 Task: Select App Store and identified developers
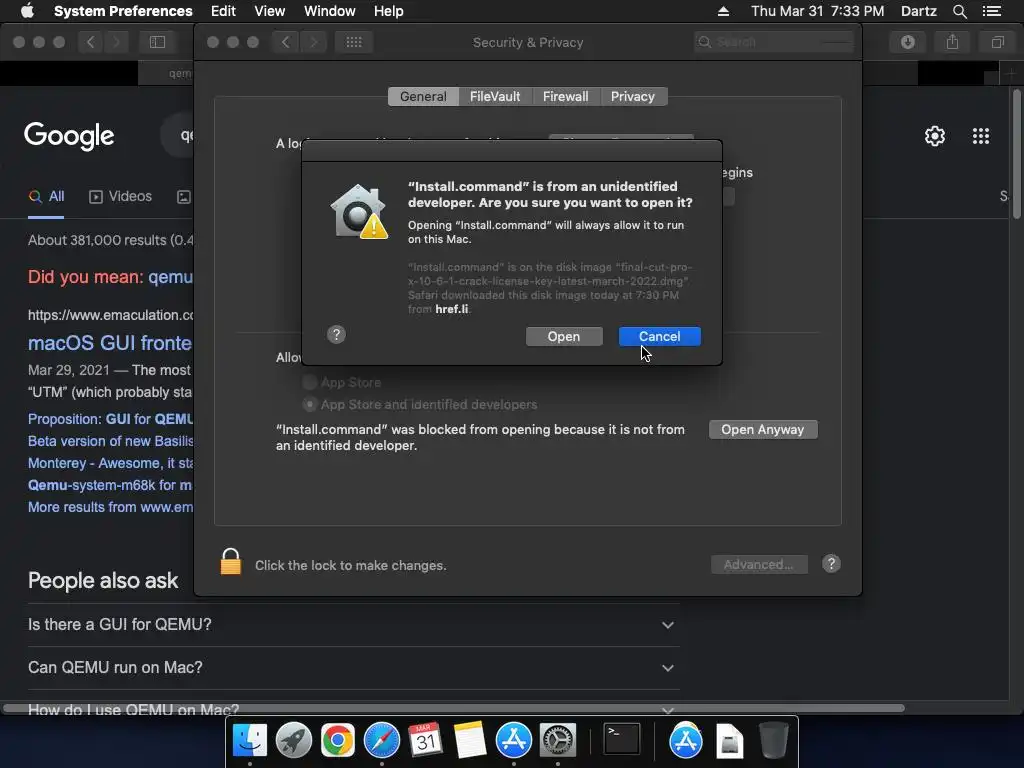(x=310, y=404)
